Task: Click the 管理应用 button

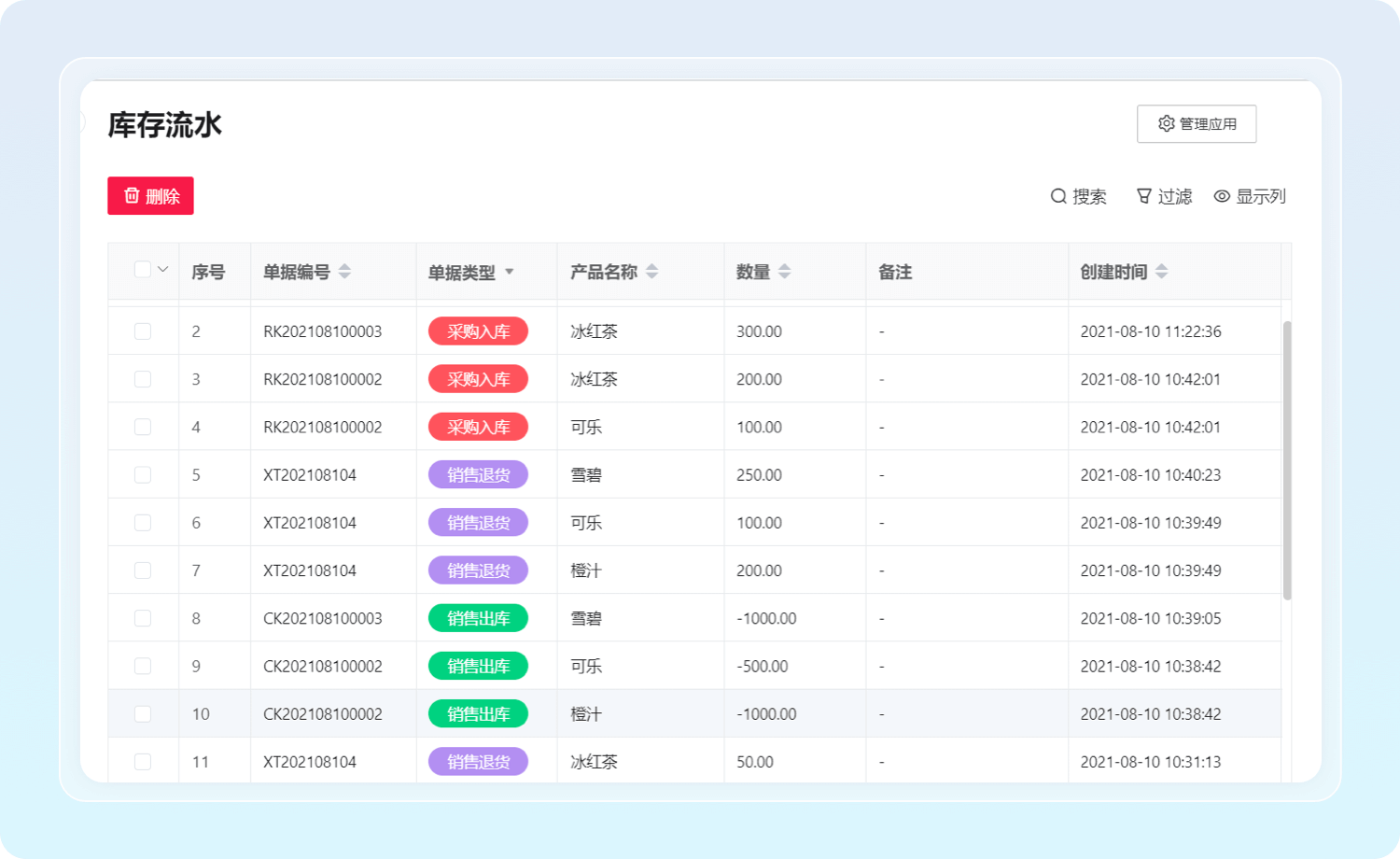Action: [1197, 124]
